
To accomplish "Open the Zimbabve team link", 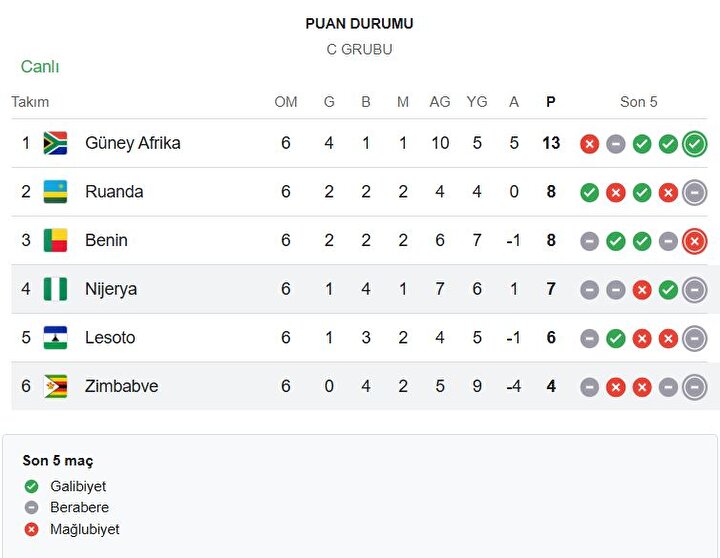I will (122, 386).
